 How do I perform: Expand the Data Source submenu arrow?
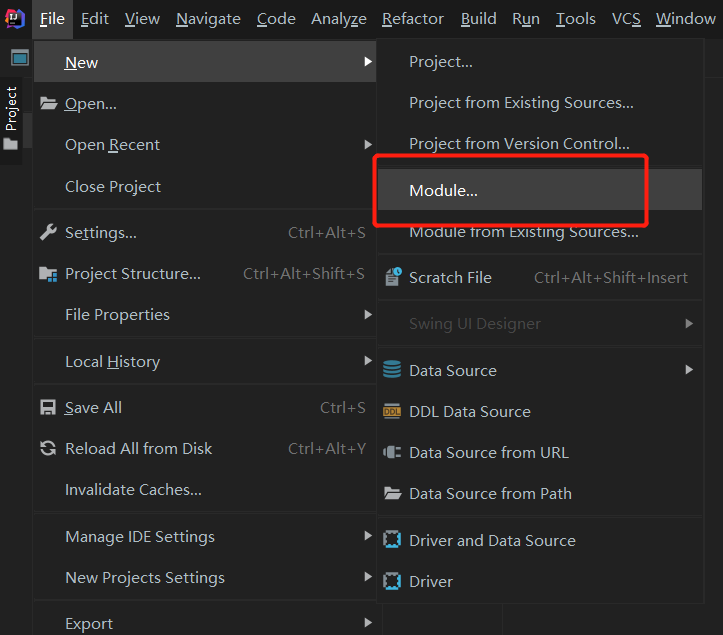(689, 370)
